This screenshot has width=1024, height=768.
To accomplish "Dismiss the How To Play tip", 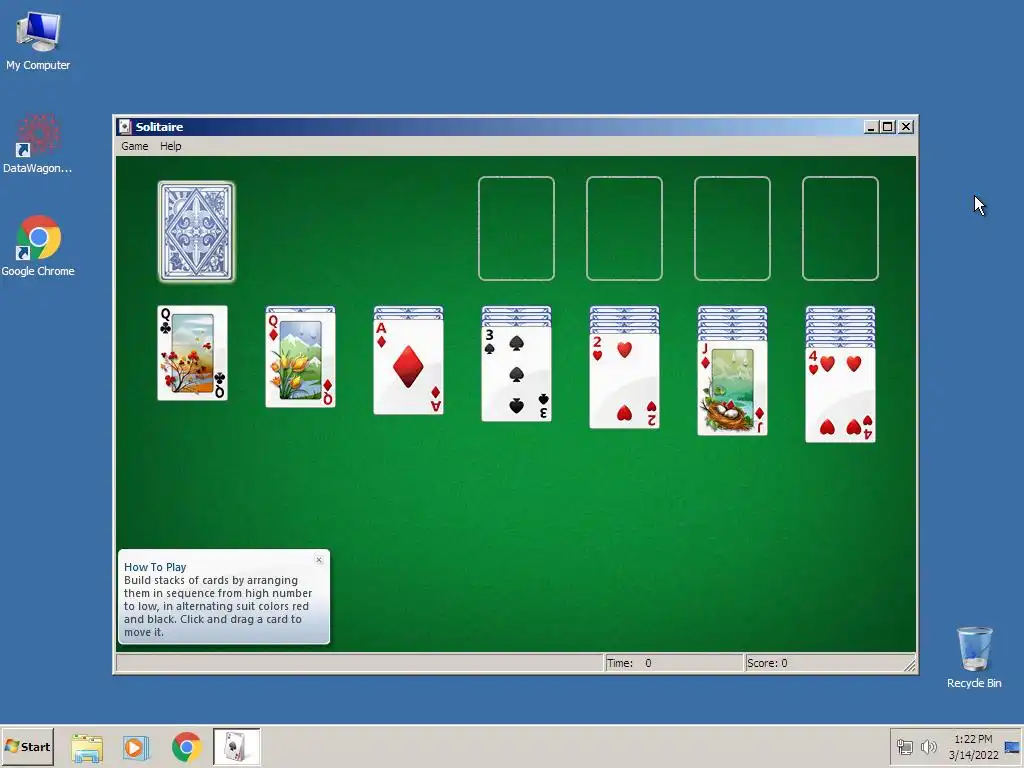I will coord(319,560).
